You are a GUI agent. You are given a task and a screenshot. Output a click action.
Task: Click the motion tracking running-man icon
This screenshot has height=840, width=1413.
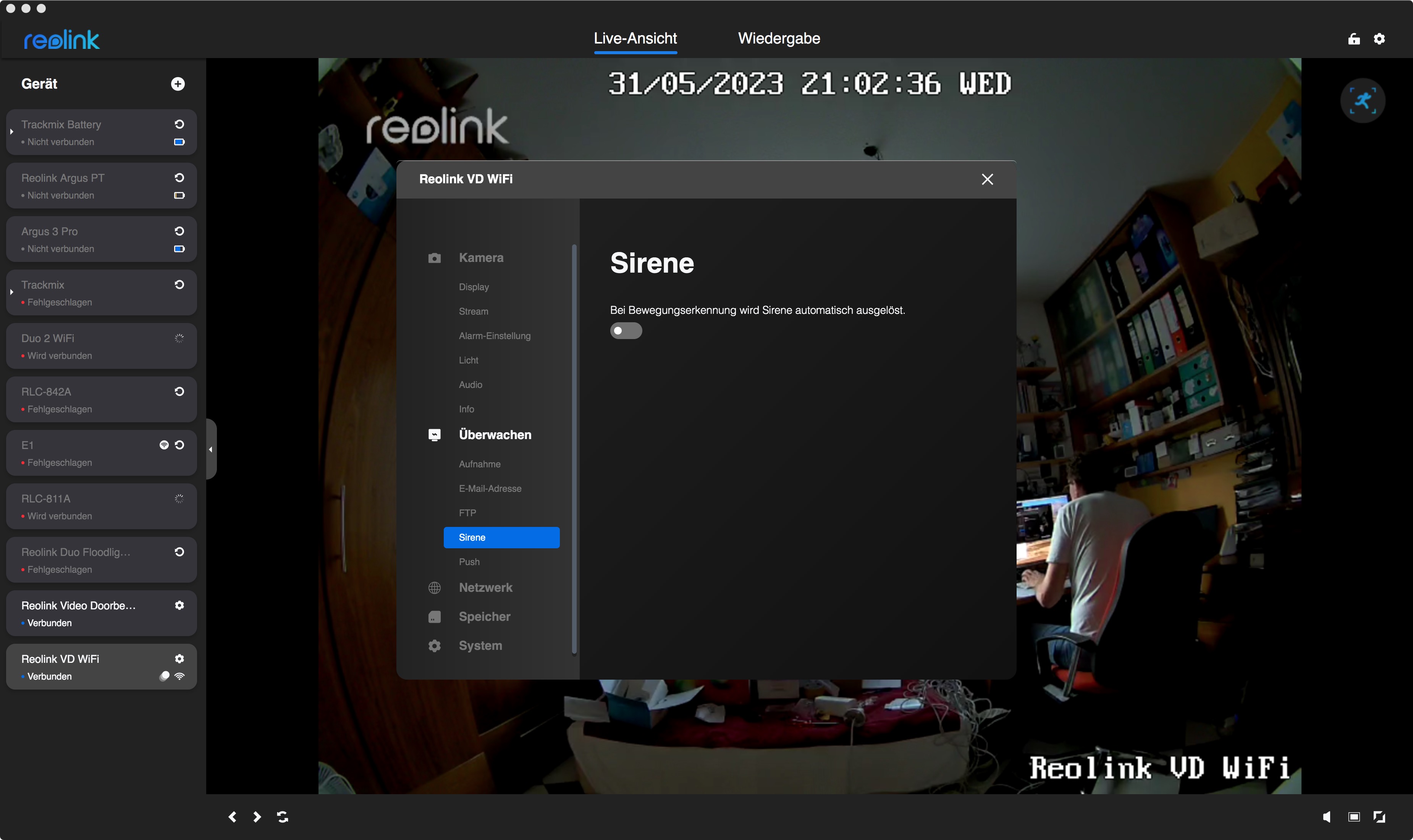point(1362,101)
